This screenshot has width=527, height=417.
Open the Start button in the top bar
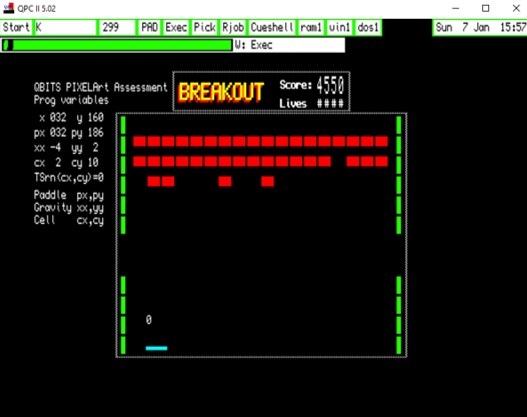point(16,27)
